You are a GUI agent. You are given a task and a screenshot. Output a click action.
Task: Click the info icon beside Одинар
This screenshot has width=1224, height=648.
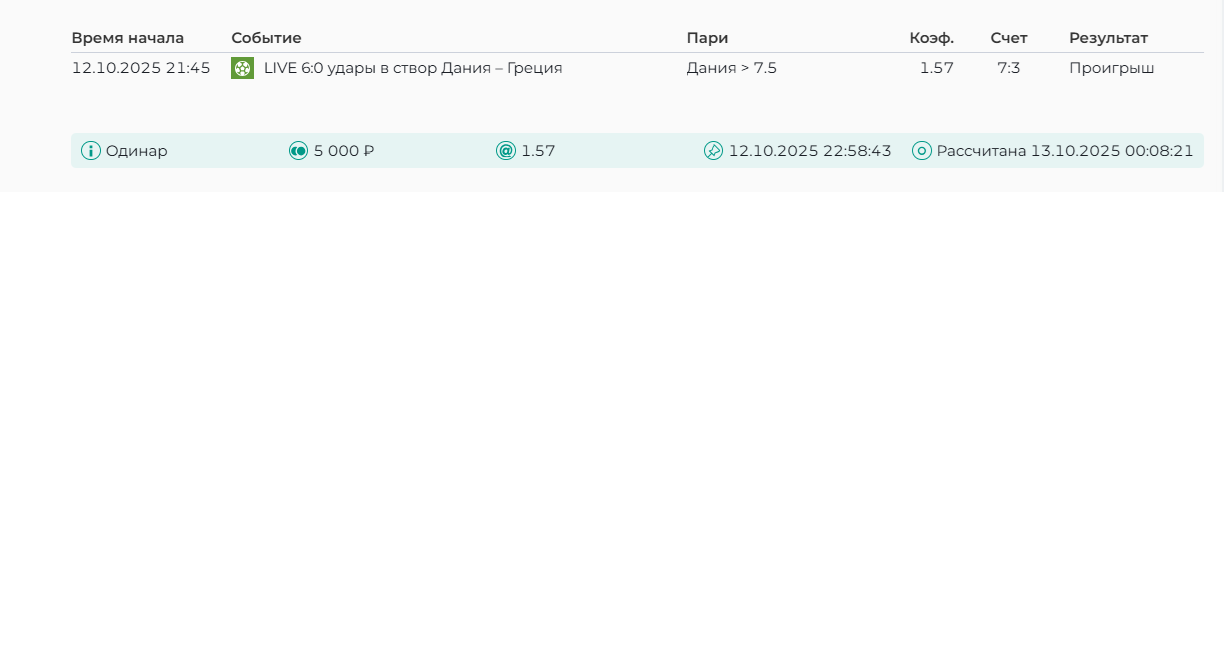[x=91, y=151]
